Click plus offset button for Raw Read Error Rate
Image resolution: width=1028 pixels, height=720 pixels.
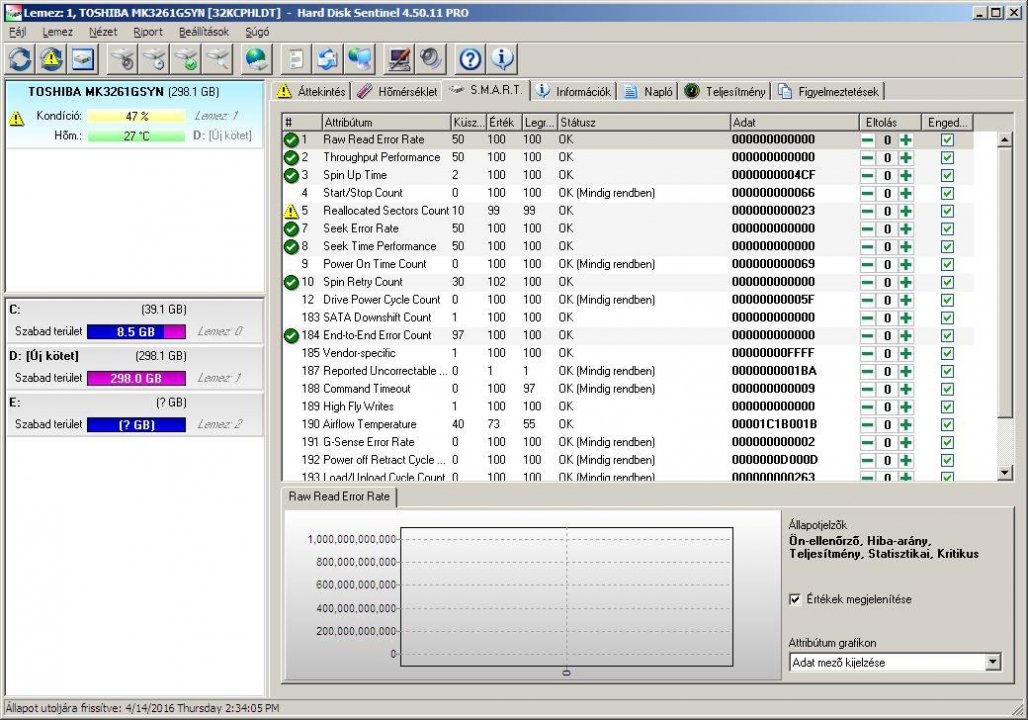[x=906, y=140]
